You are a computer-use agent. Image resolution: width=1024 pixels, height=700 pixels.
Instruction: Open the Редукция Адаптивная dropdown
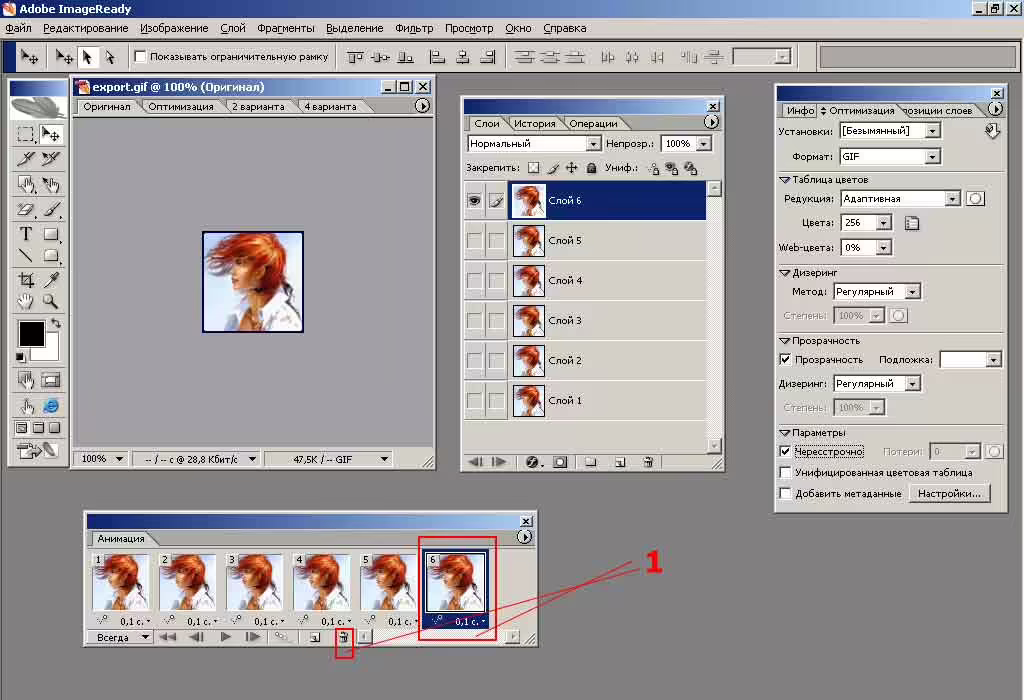click(x=953, y=199)
